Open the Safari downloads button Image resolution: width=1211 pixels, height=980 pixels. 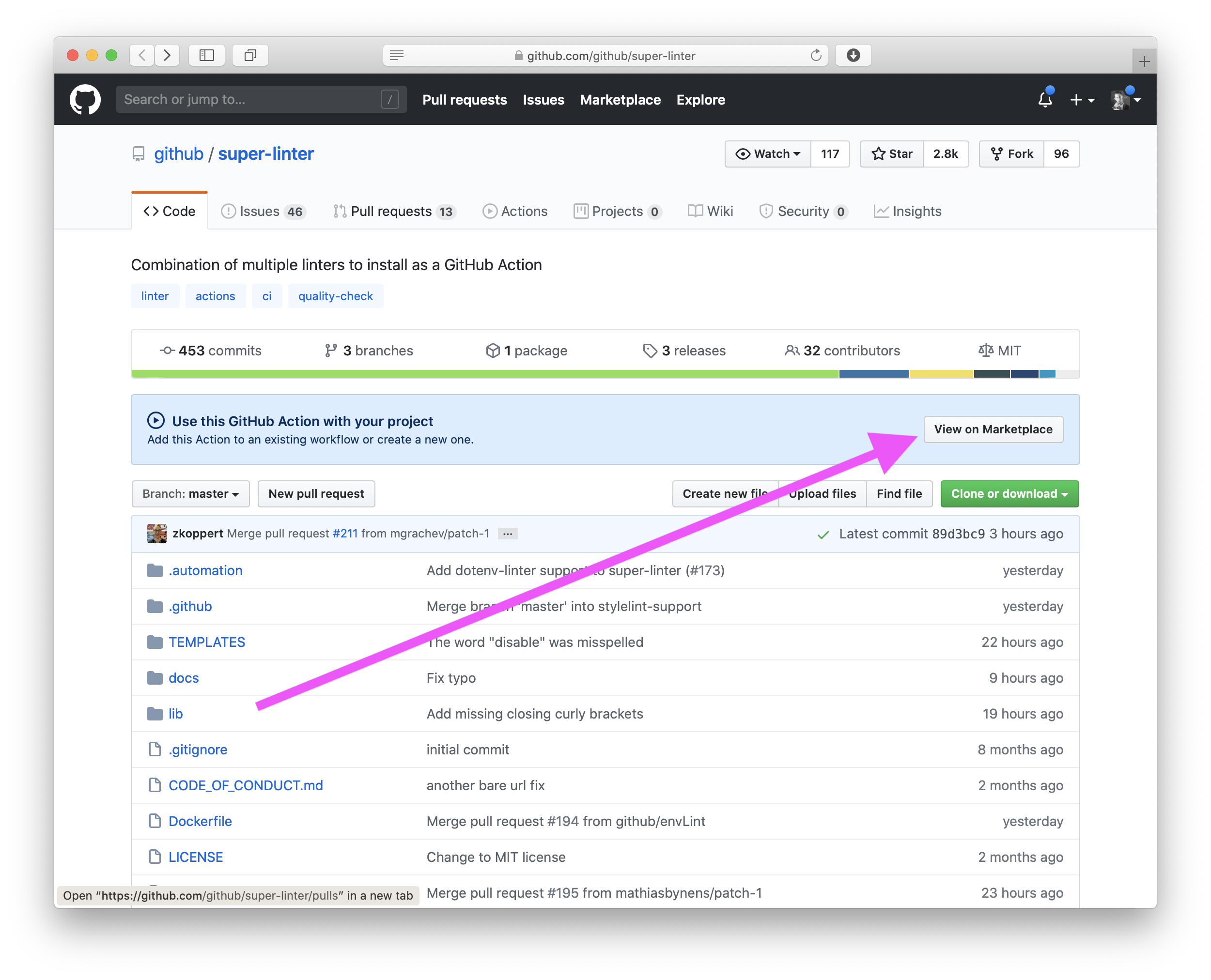point(854,55)
